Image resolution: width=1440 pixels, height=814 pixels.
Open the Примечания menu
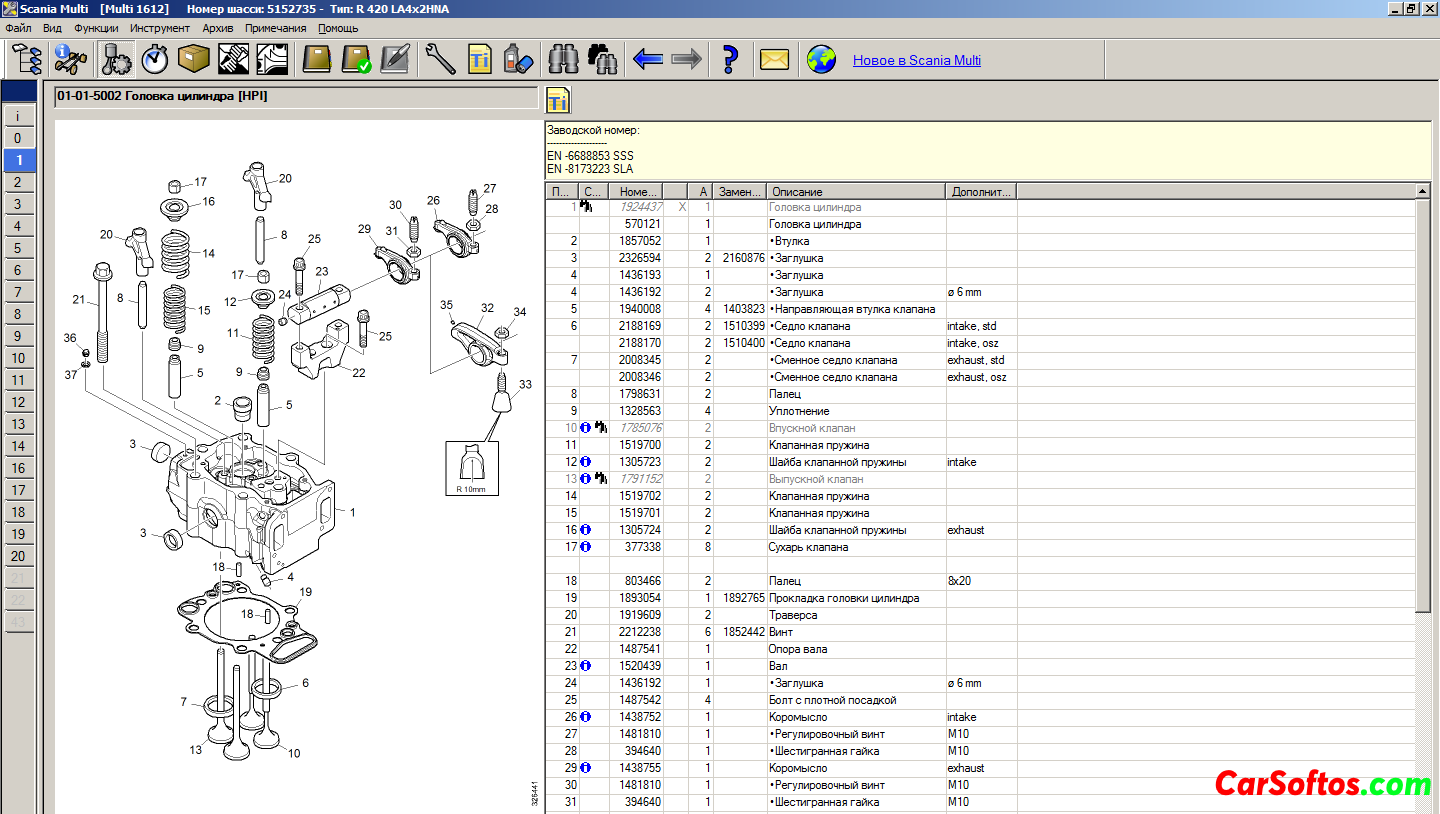(x=276, y=28)
